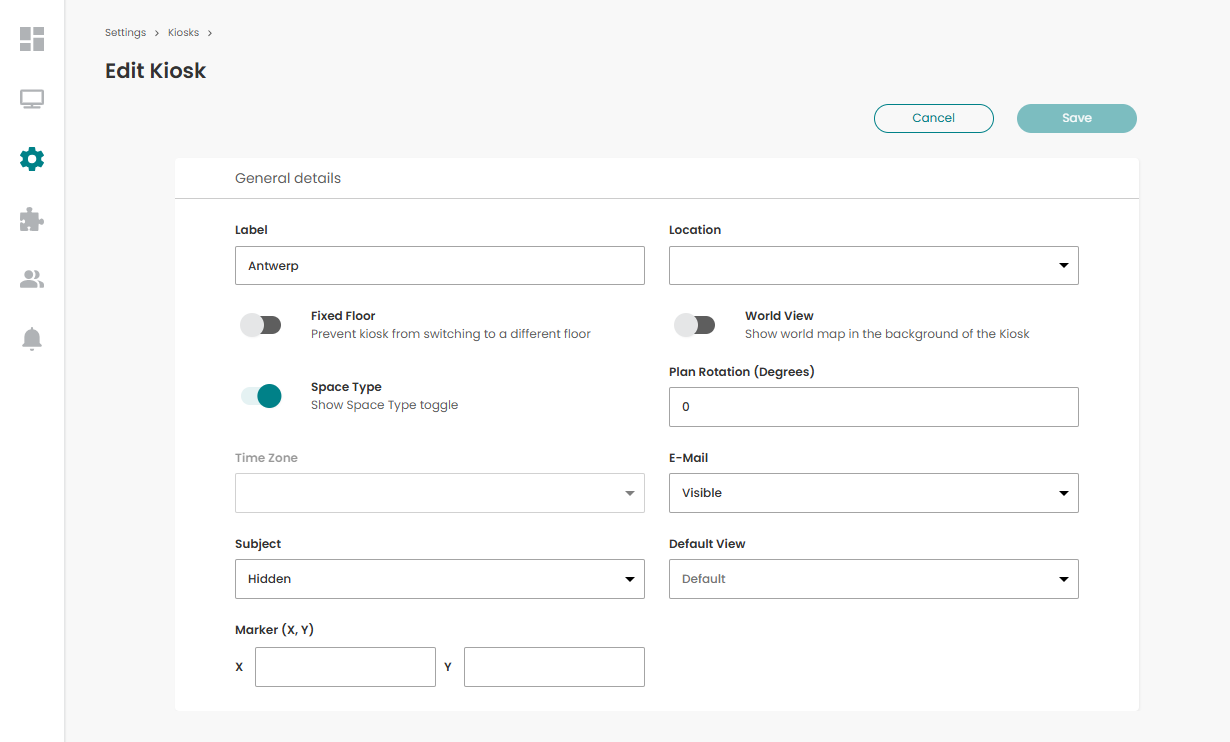Open the puzzle piece integrations icon
Screen dimensions: 1230x742
32,219
